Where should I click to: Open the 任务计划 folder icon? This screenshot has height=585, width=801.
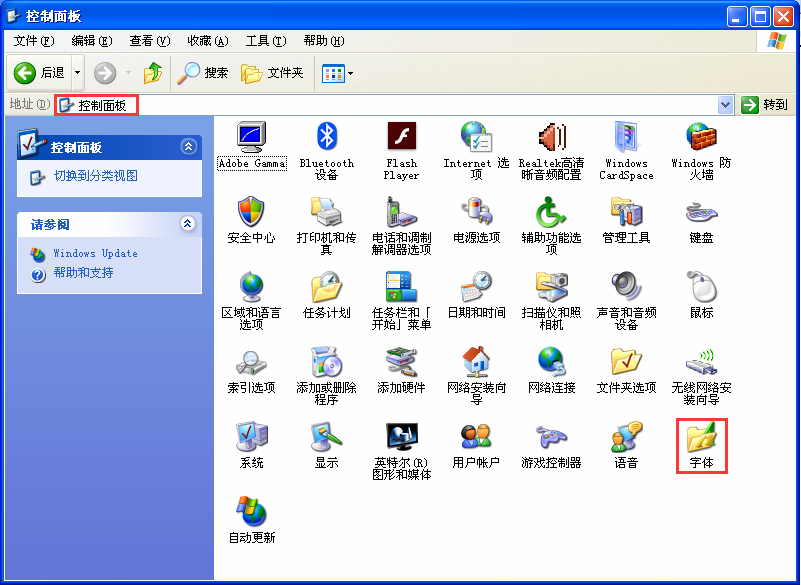click(x=326, y=287)
